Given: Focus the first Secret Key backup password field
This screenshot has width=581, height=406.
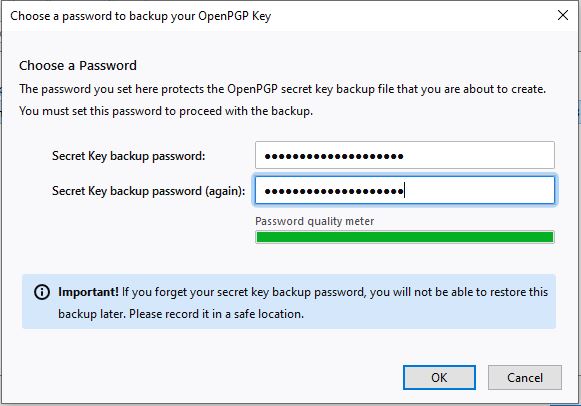Looking at the screenshot, I should [405, 155].
